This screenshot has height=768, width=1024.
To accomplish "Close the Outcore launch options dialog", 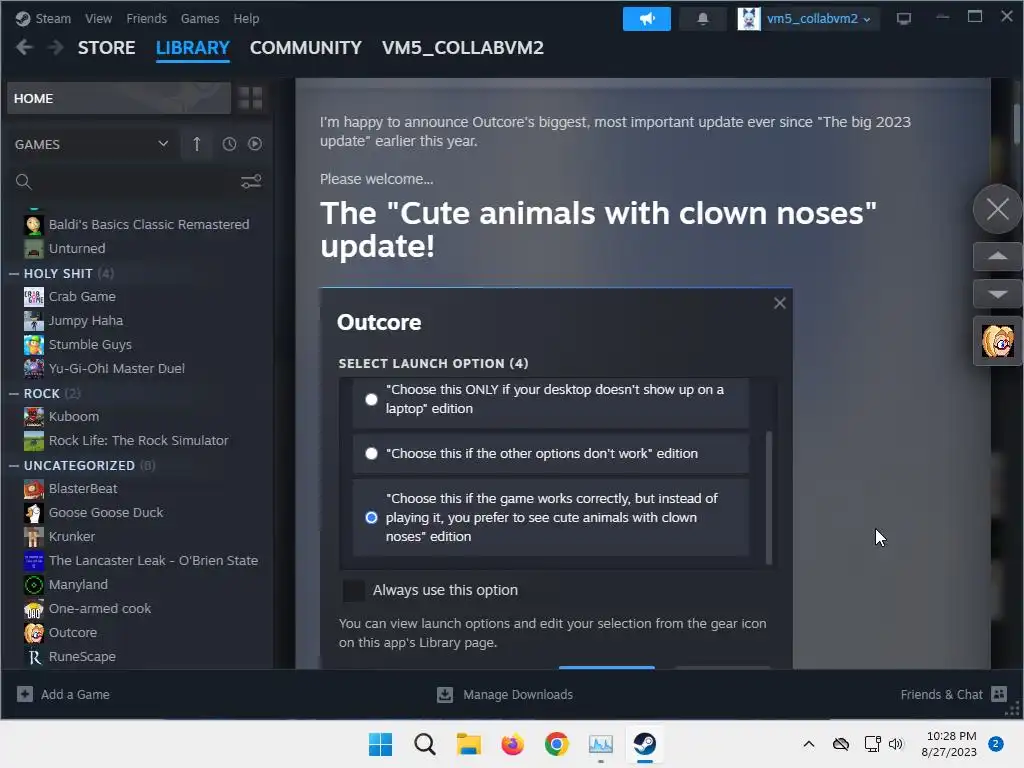I will pyautogui.click(x=779, y=303).
